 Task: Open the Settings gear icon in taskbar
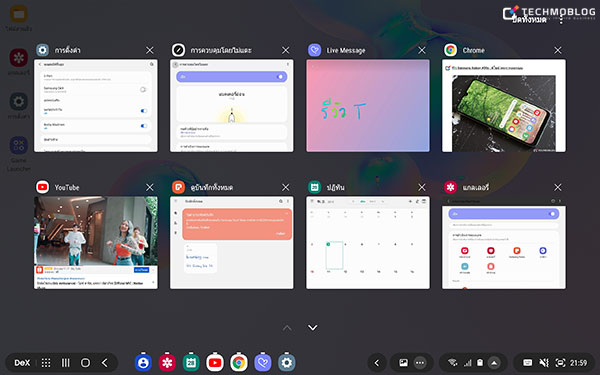287,362
